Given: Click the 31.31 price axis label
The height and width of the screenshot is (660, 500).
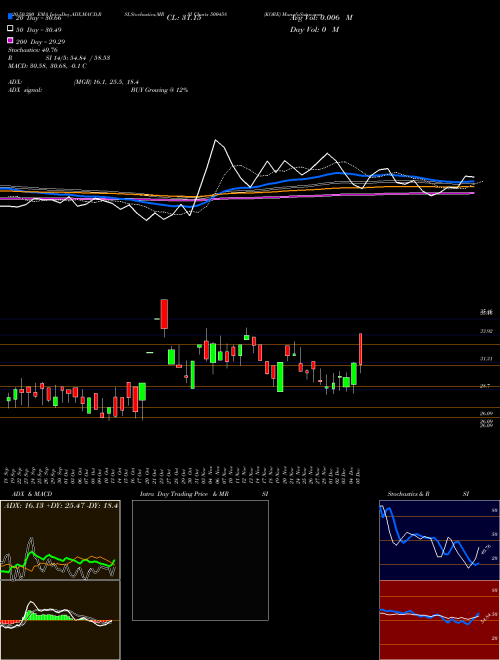Looking at the screenshot, I should (x=486, y=359).
